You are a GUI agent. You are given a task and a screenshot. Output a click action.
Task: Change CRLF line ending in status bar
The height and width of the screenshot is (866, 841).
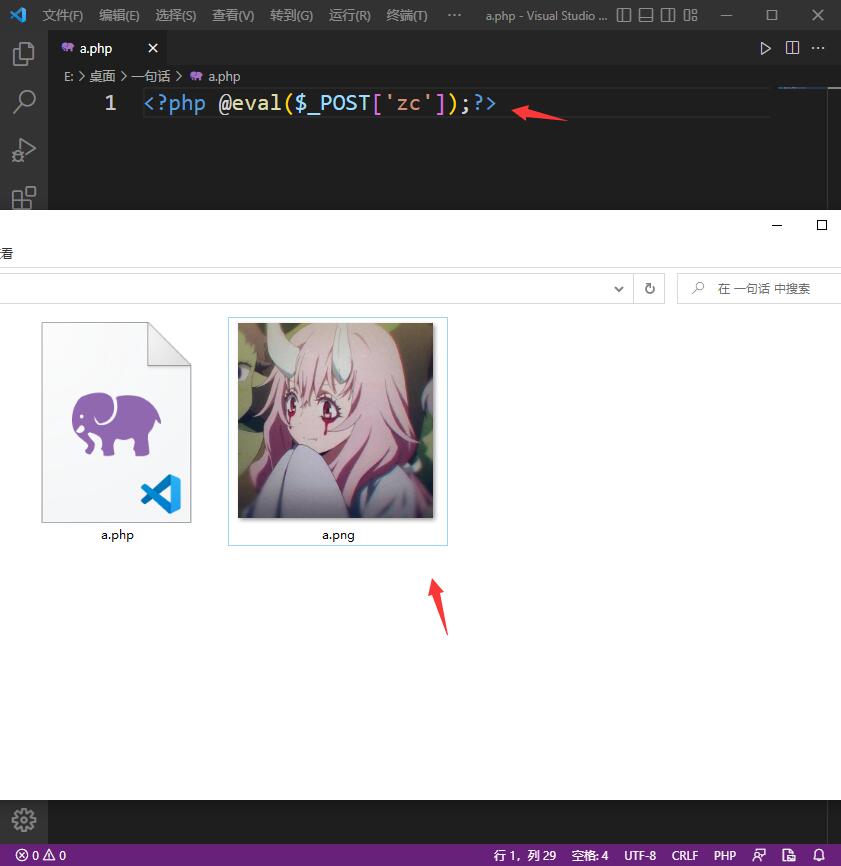click(x=685, y=856)
